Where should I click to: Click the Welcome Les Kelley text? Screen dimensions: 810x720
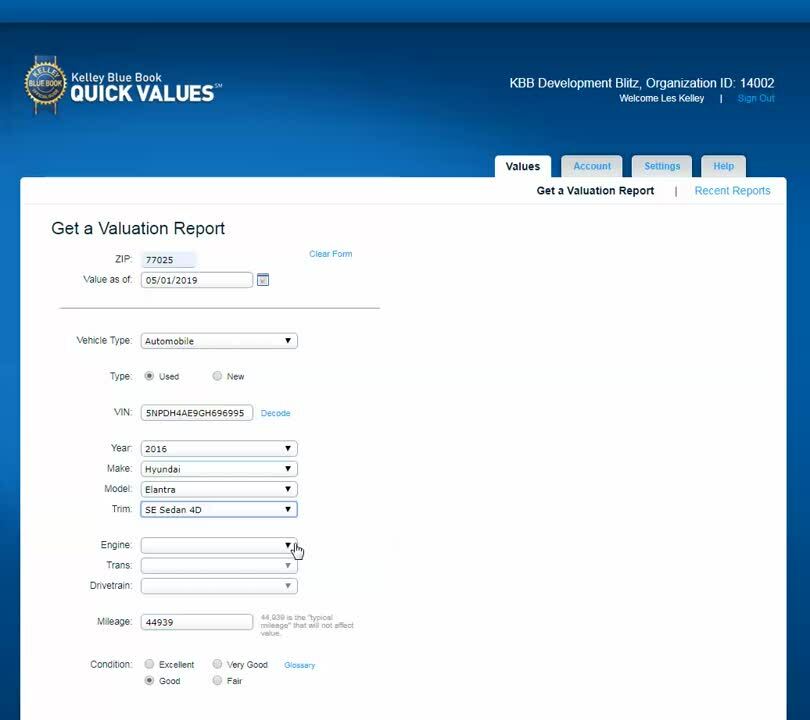[661, 98]
